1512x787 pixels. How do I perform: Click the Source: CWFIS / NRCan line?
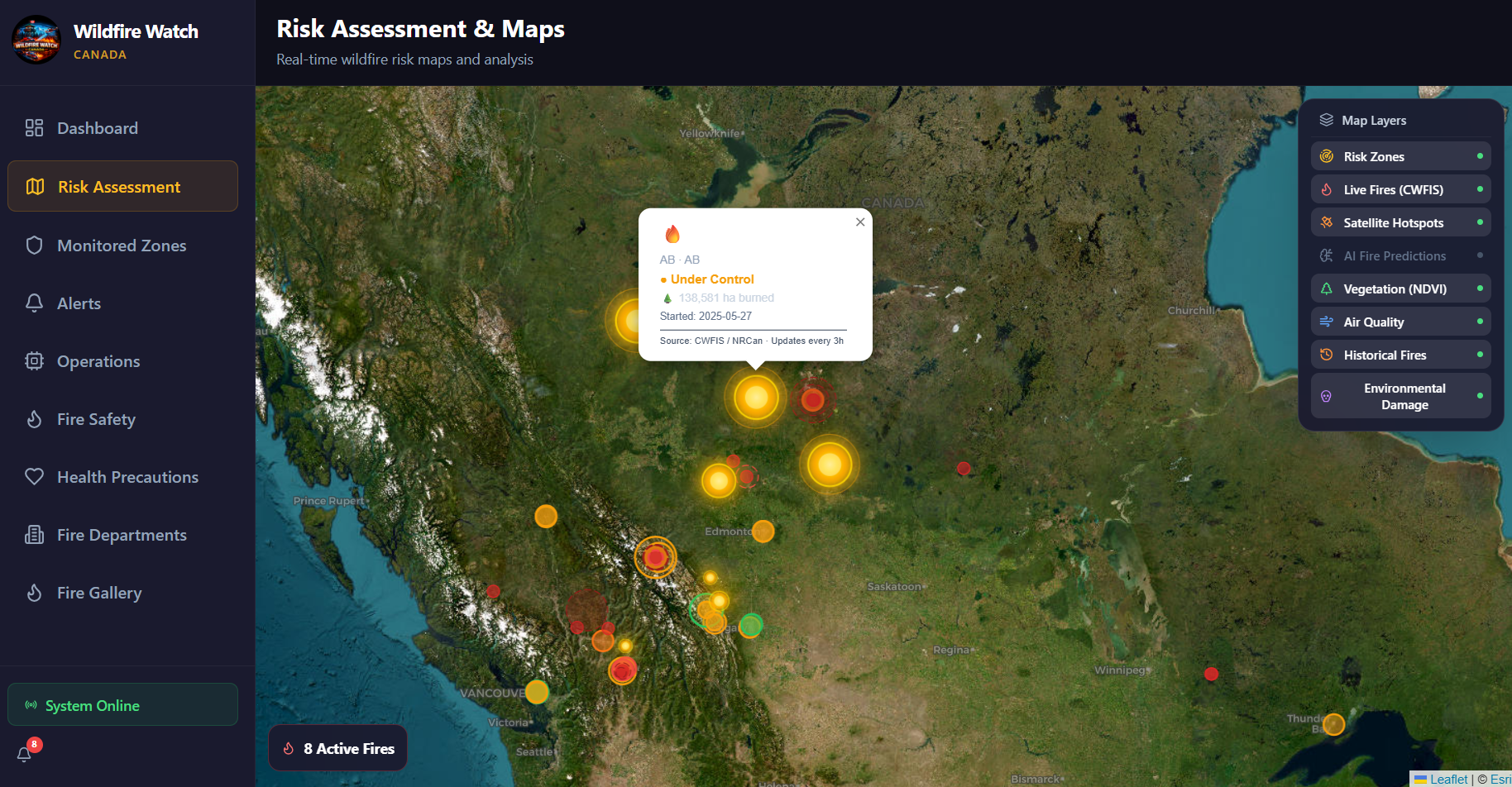(x=752, y=341)
